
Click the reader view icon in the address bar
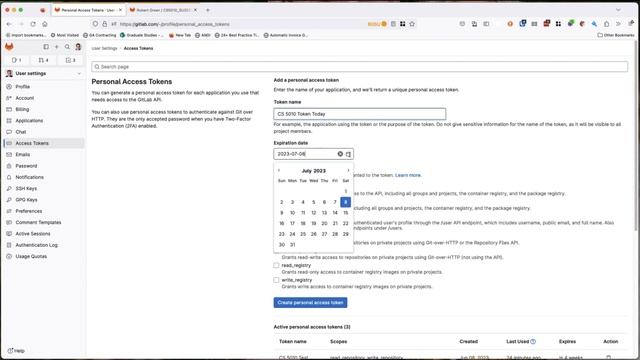coord(393,24)
